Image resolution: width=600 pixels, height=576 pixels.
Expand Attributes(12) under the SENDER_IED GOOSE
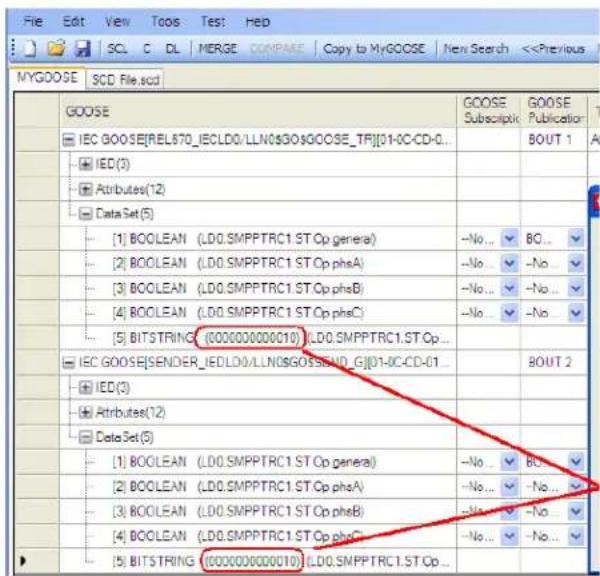click(85, 412)
